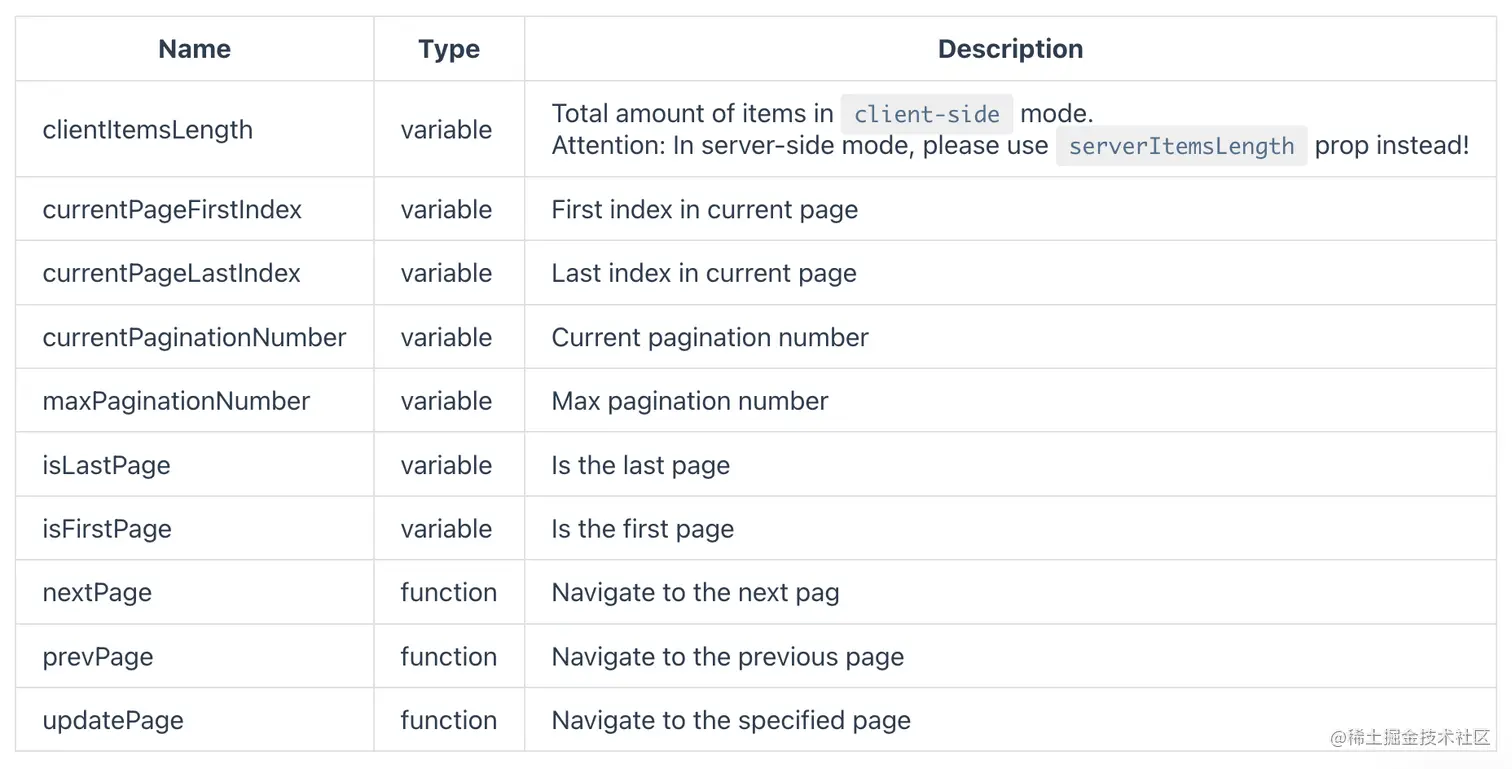This screenshot has width=1512, height=769.
Task: Click the currentPageLastIndex name cell
Action: tap(171, 273)
